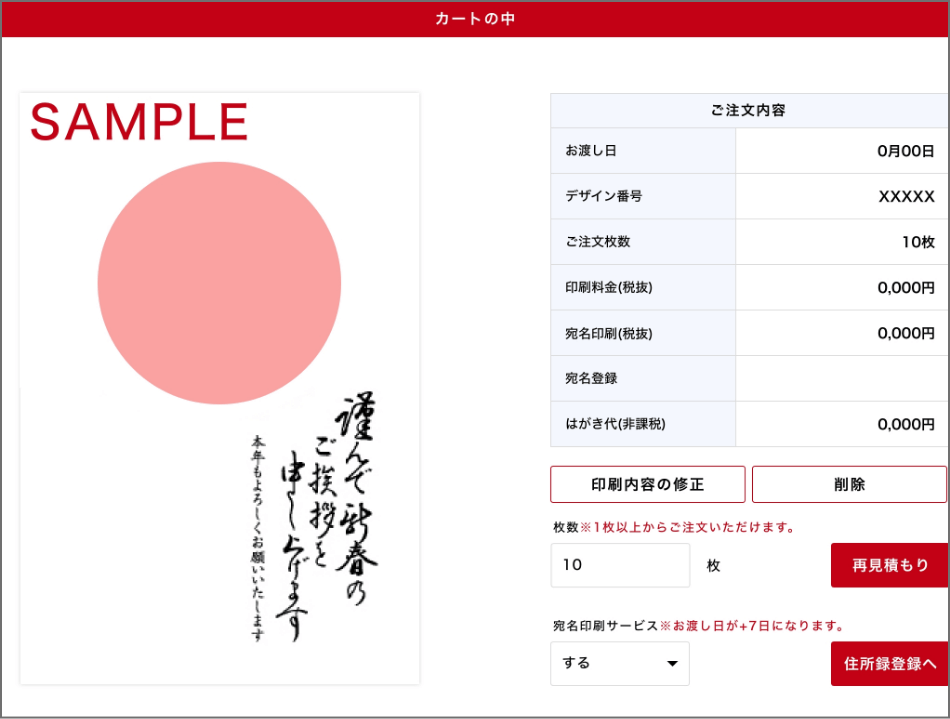The image size is (950, 719).
Task: Click the 印刷内容の修正 button
Action: [x=647, y=484]
